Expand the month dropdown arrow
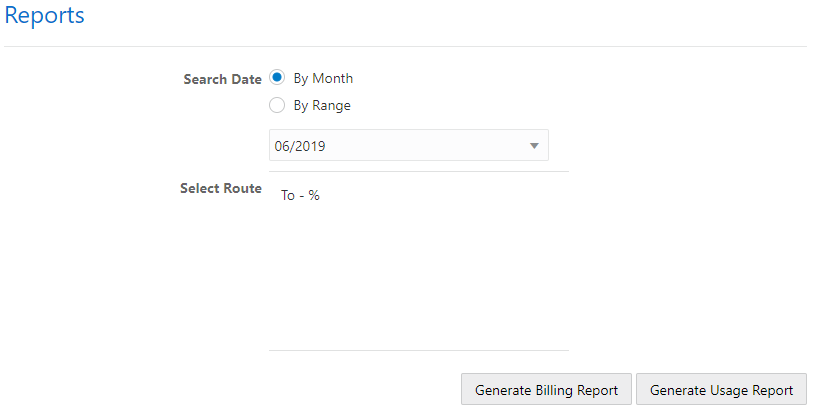The width and height of the screenshot is (813, 412). [534, 146]
